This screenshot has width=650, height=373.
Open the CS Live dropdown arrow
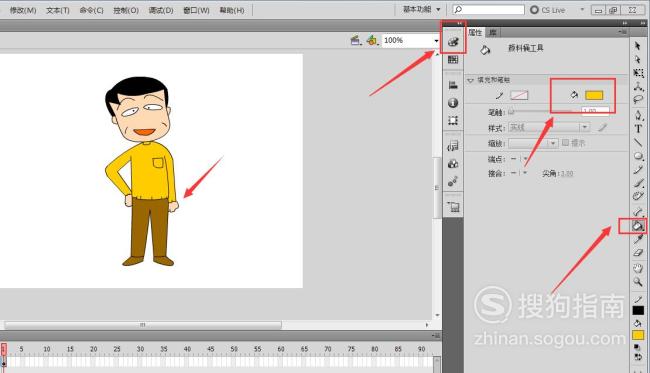pos(582,10)
